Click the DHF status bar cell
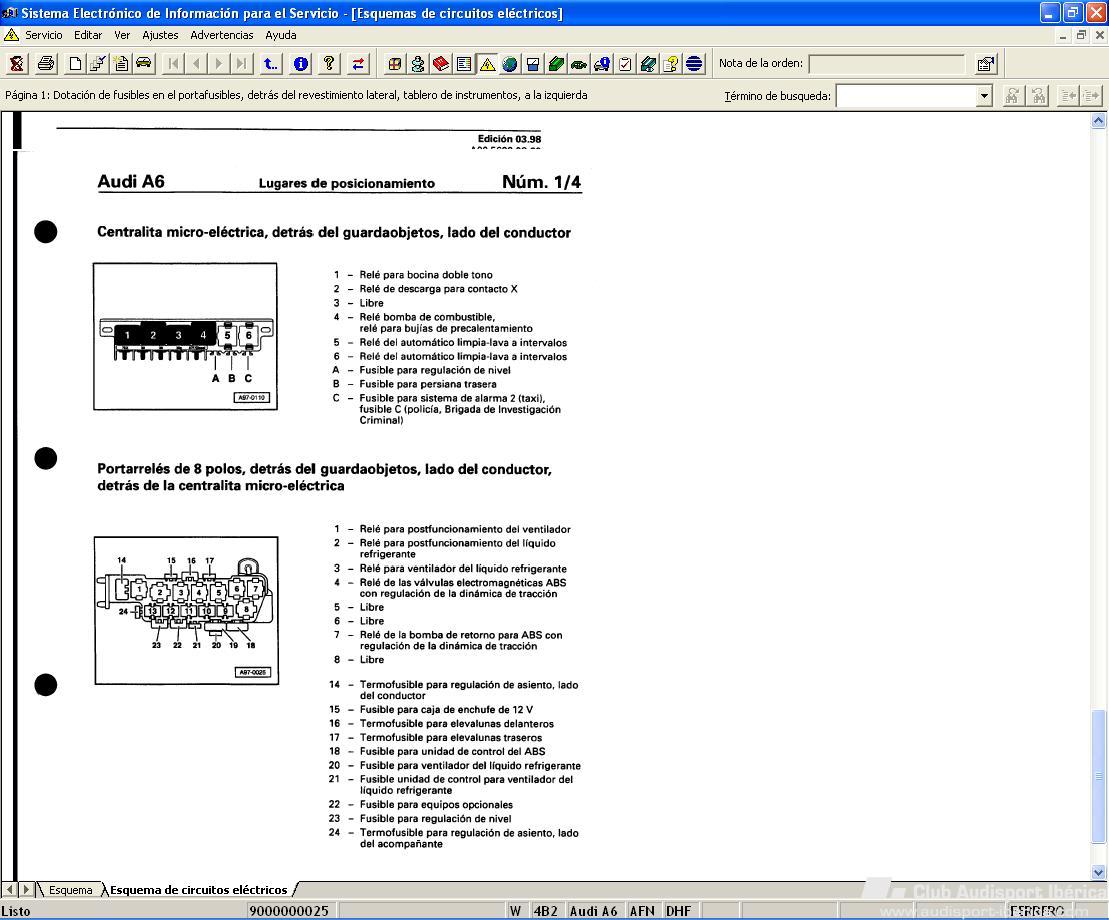The image size is (1109, 920). (678, 911)
